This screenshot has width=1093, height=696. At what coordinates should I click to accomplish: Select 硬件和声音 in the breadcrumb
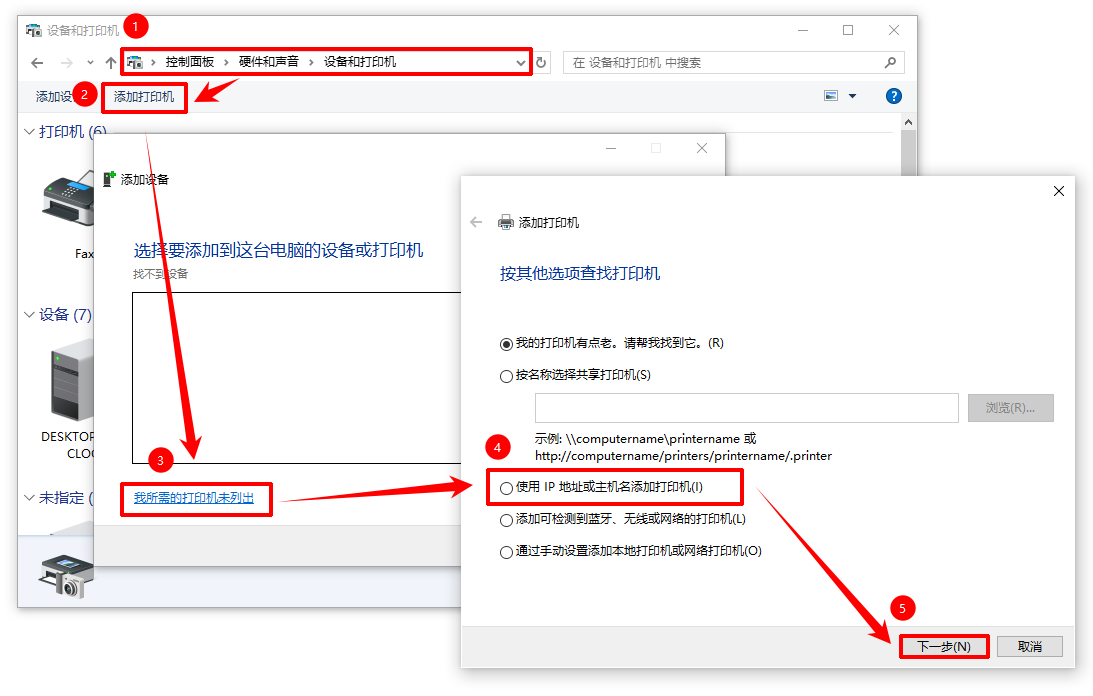[x=268, y=62]
